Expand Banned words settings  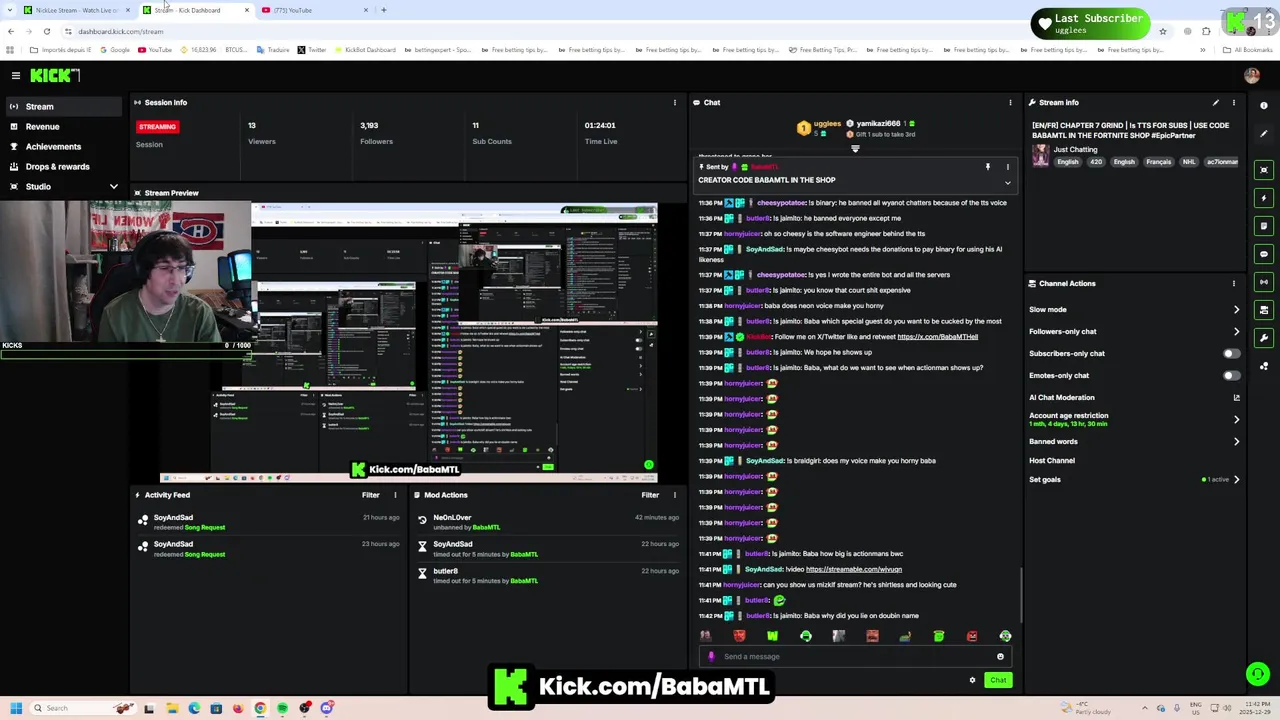click(x=1236, y=441)
